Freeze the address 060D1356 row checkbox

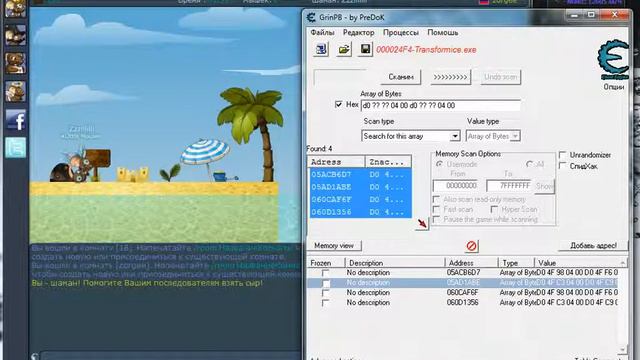click(325, 303)
